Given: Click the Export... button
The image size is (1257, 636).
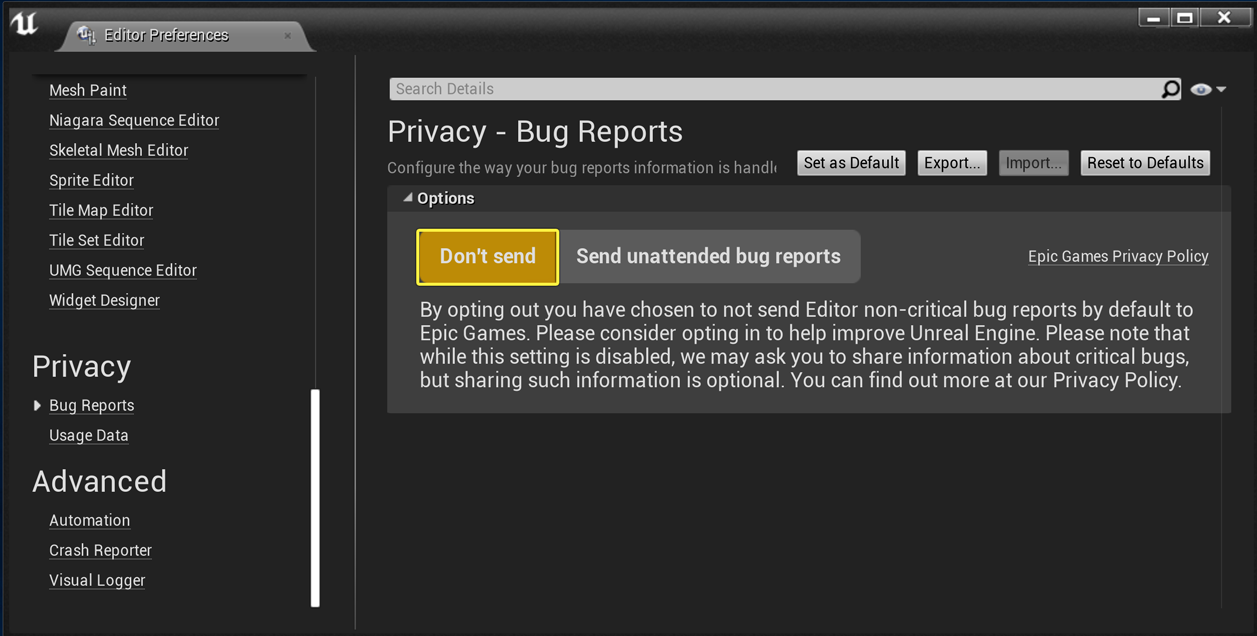Looking at the screenshot, I should point(952,163).
